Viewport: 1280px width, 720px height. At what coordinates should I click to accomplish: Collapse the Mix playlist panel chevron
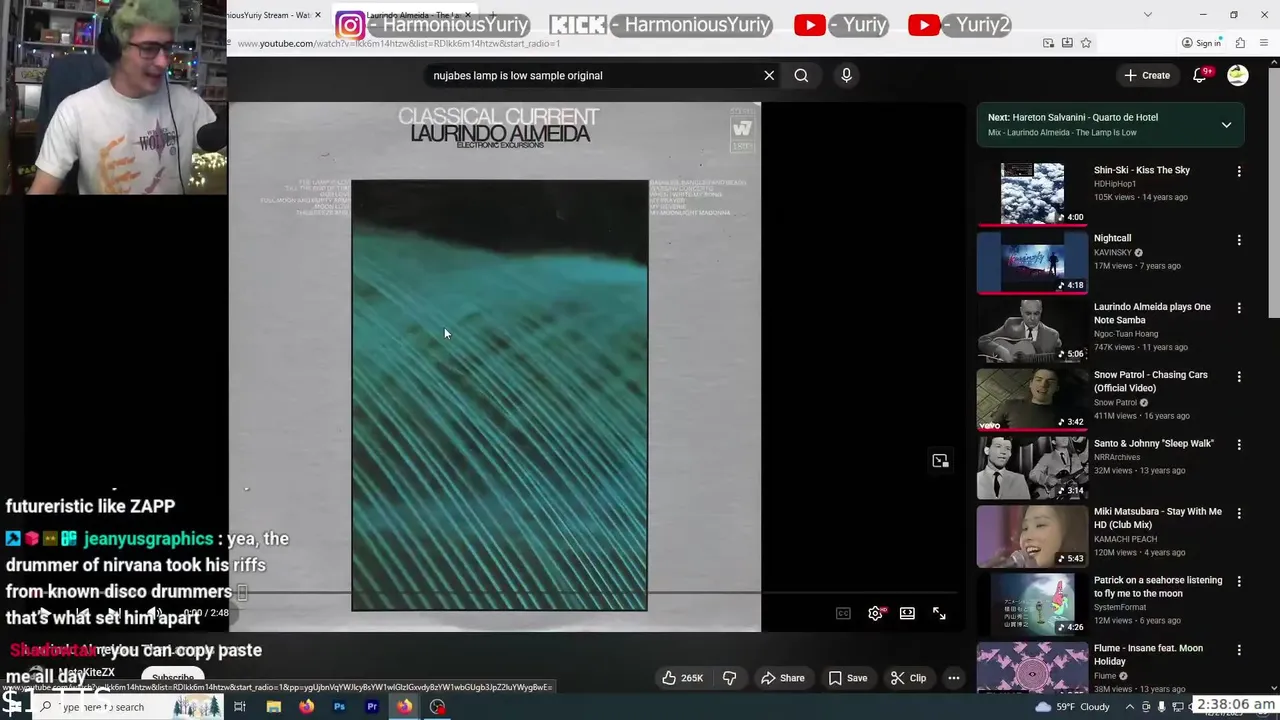click(x=1226, y=125)
